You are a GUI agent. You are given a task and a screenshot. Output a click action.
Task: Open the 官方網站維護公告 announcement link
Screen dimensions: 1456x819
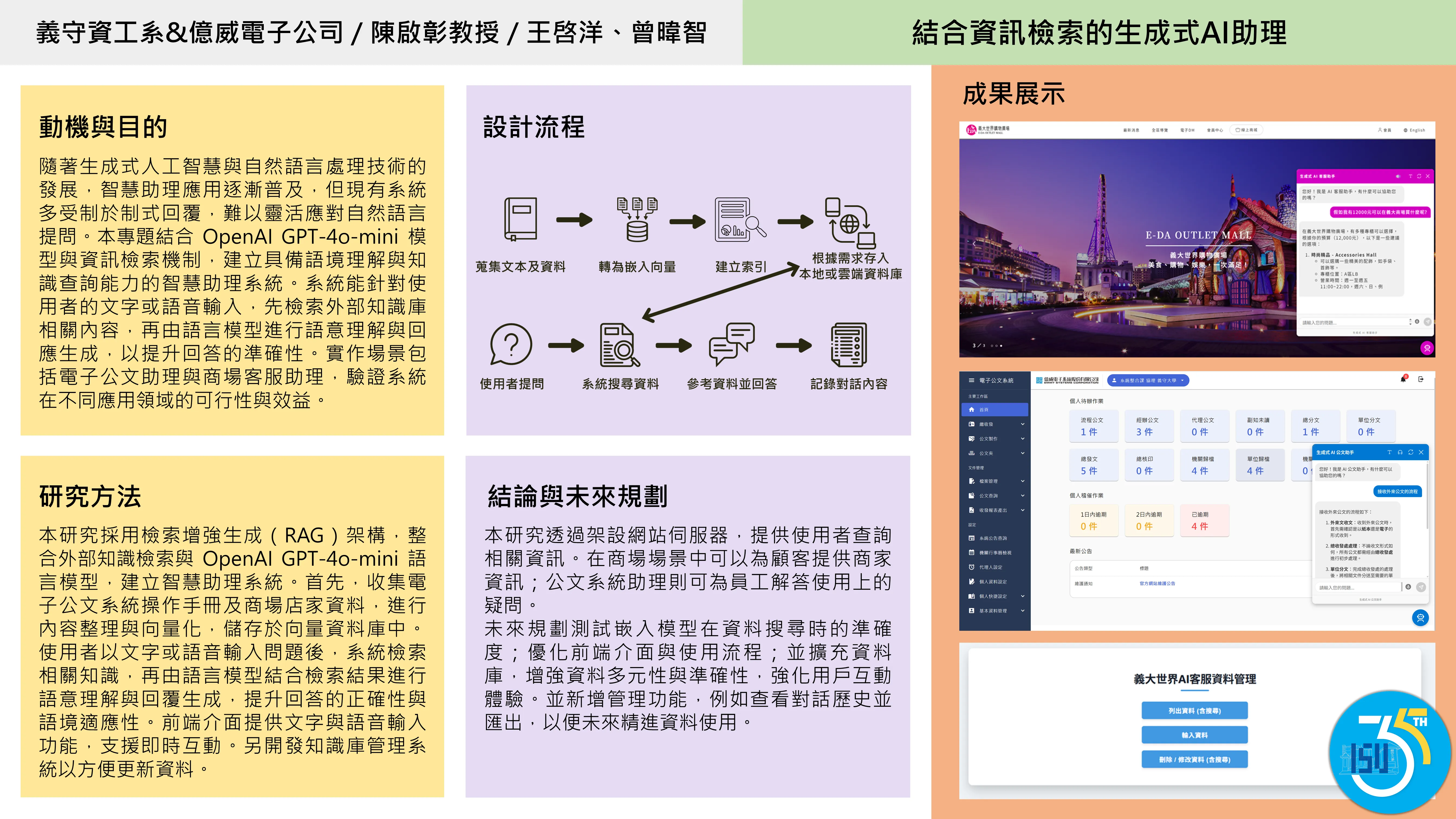pos(1157,584)
